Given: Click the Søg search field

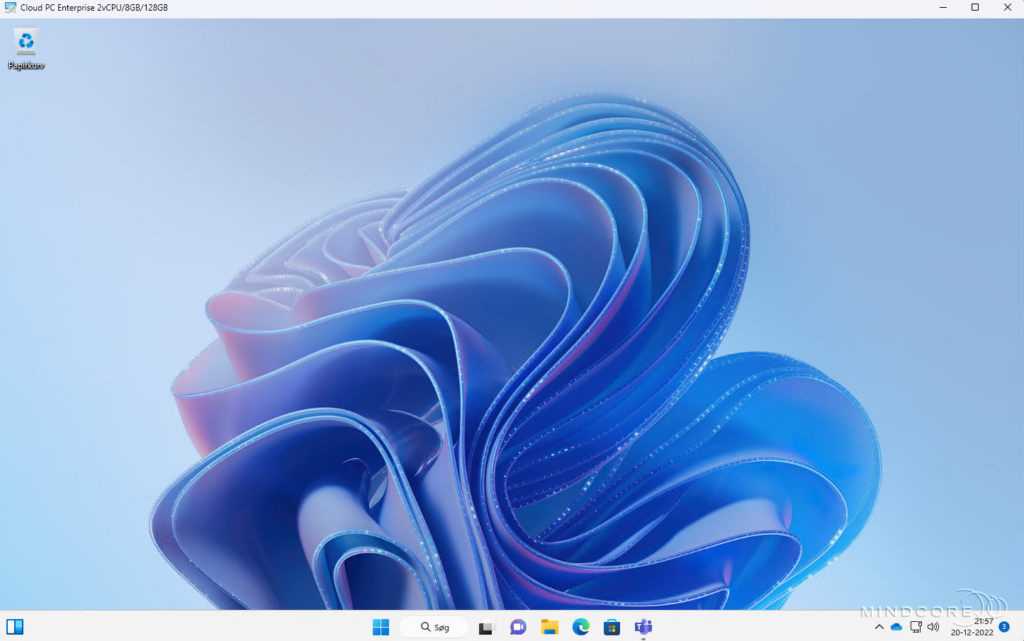Looking at the screenshot, I should (x=435, y=628).
